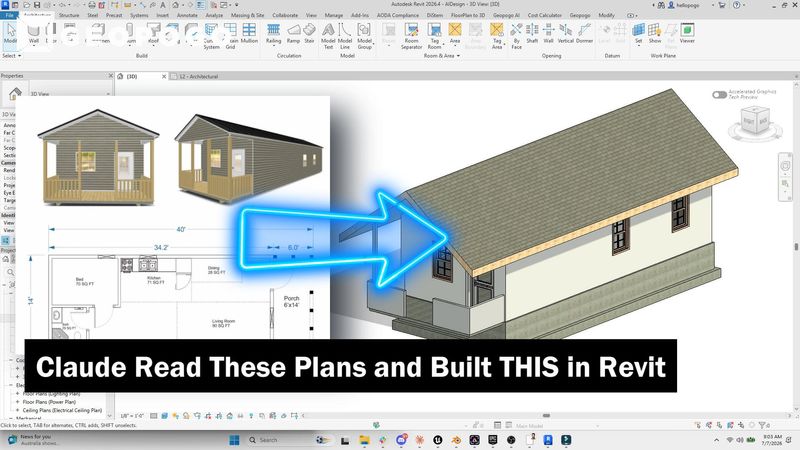Open the Windows Start menu
800x450 pixels.
[234, 440]
